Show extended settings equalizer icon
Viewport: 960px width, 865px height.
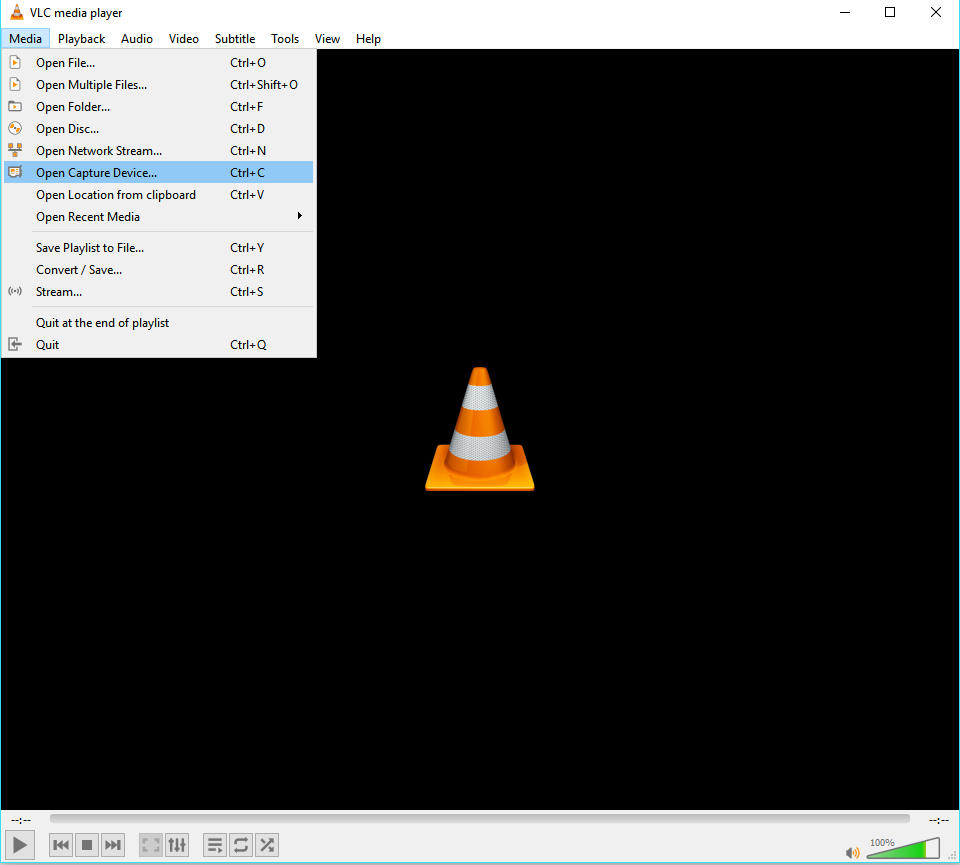pos(177,845)
